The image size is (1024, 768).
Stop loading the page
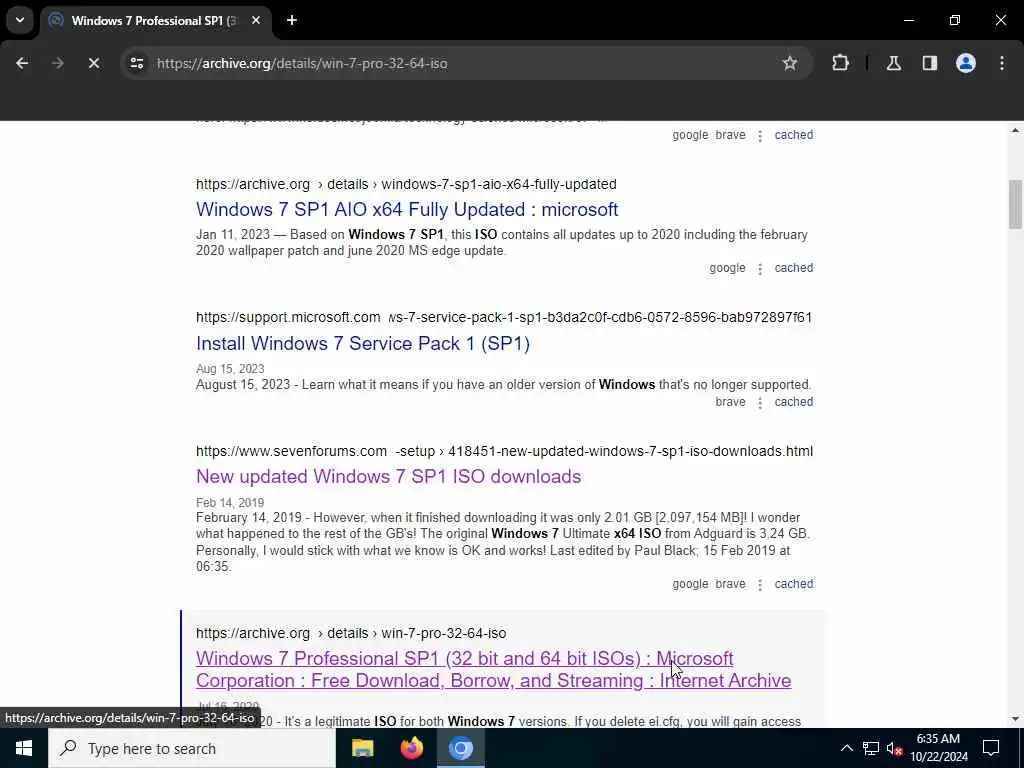pyautogui.click(x=93, y=63)
